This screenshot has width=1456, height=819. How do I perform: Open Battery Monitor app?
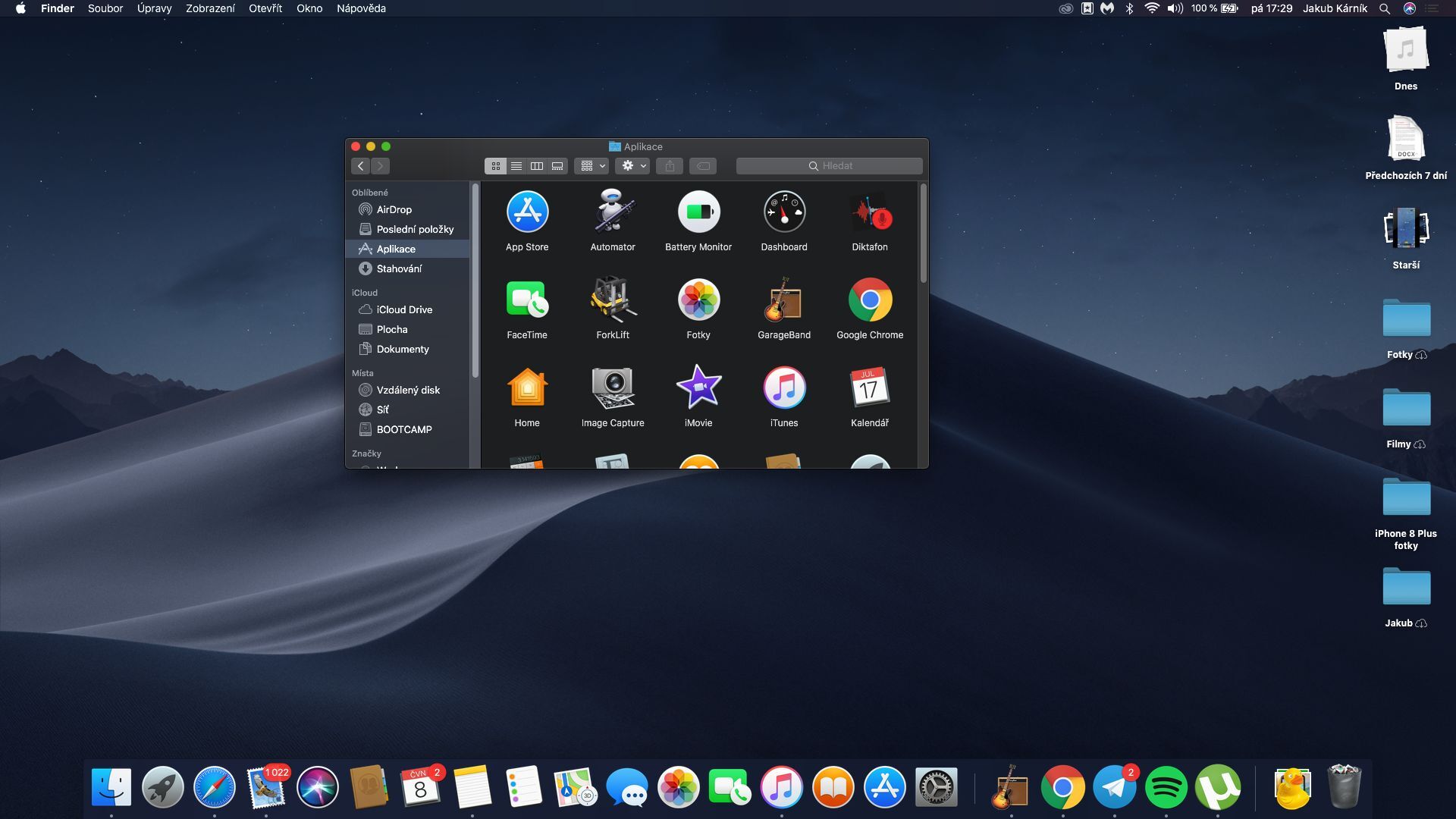[x=698, y=212]
